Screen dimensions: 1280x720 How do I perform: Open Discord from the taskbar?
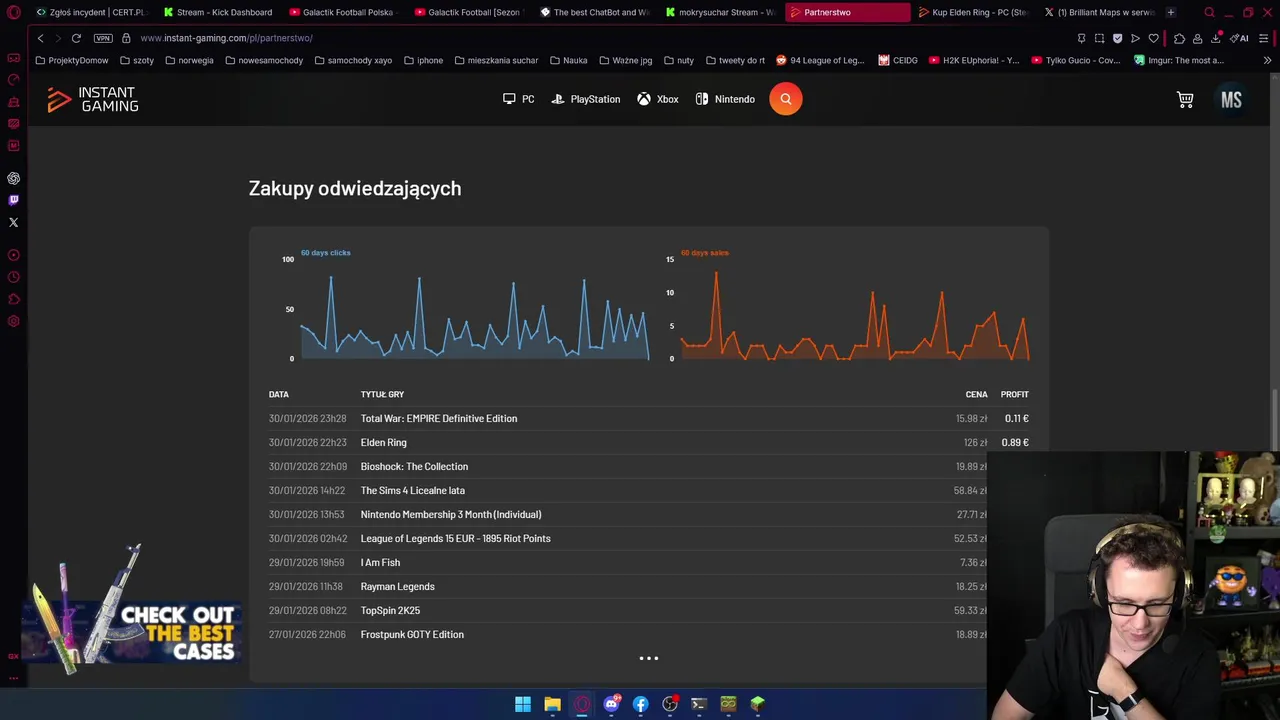(611, 704)
